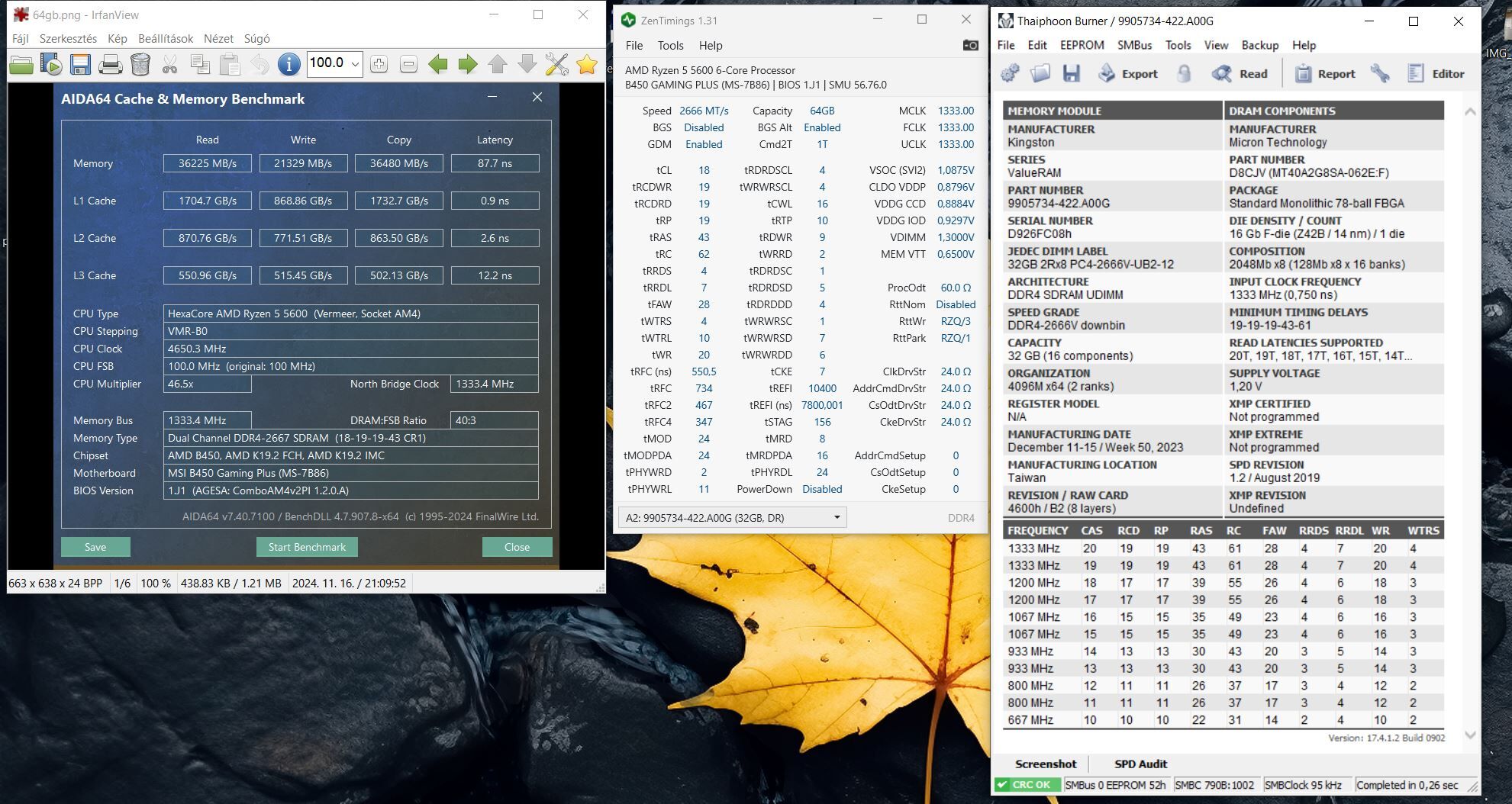This screenshot has width=1512, height=804.
Task: Click the yellow star icon in IrfanView
Action: tap(587, 65)
